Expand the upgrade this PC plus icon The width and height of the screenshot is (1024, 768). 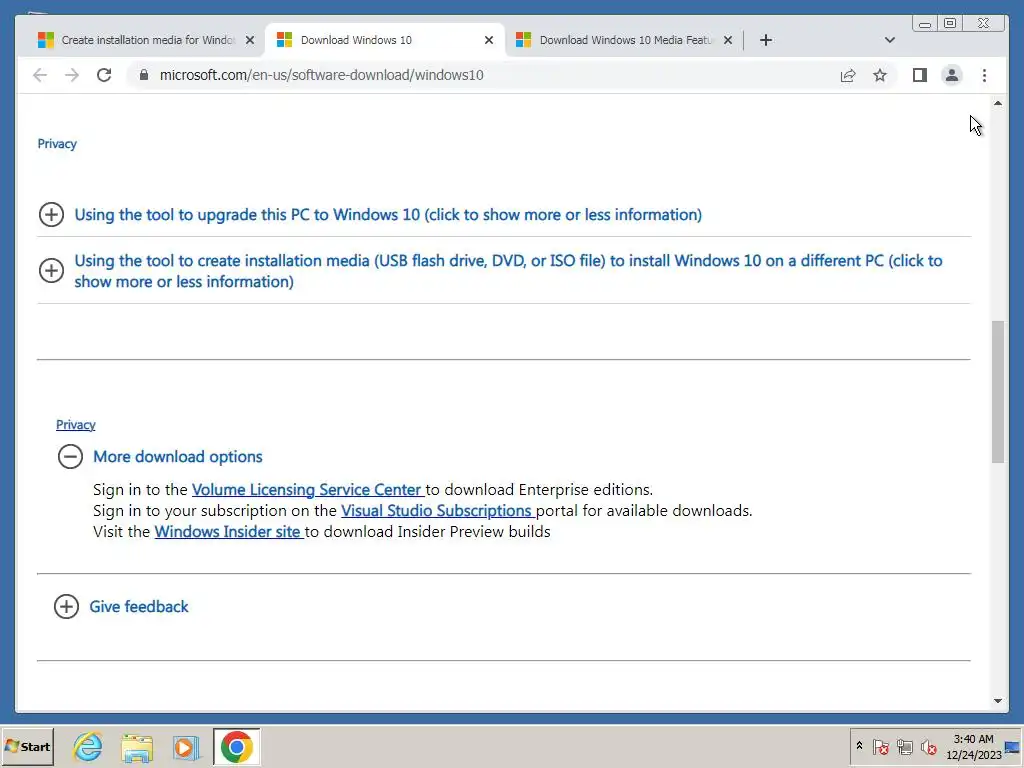pyautogui.click(x=51, y=214)
